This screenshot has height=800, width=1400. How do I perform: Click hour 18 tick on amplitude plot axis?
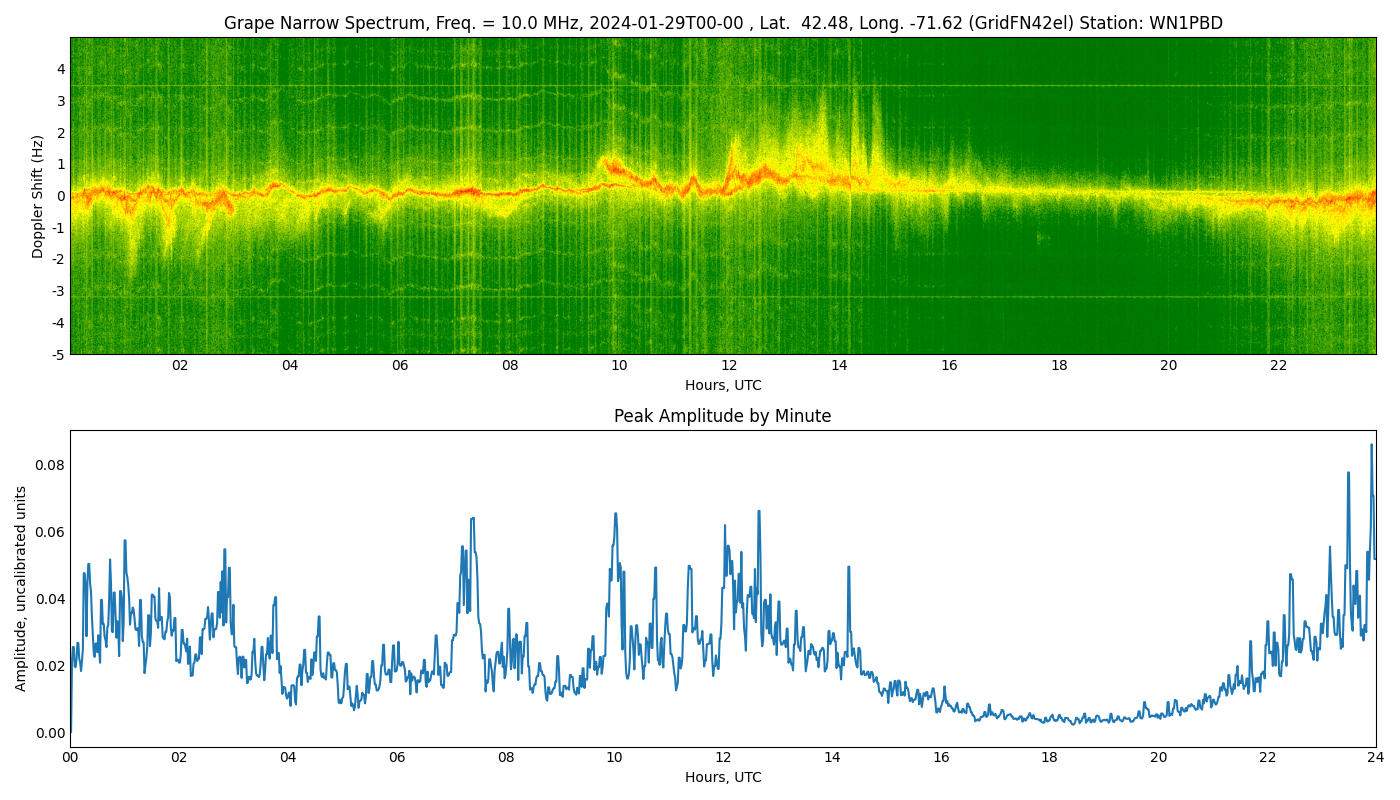1049,758
